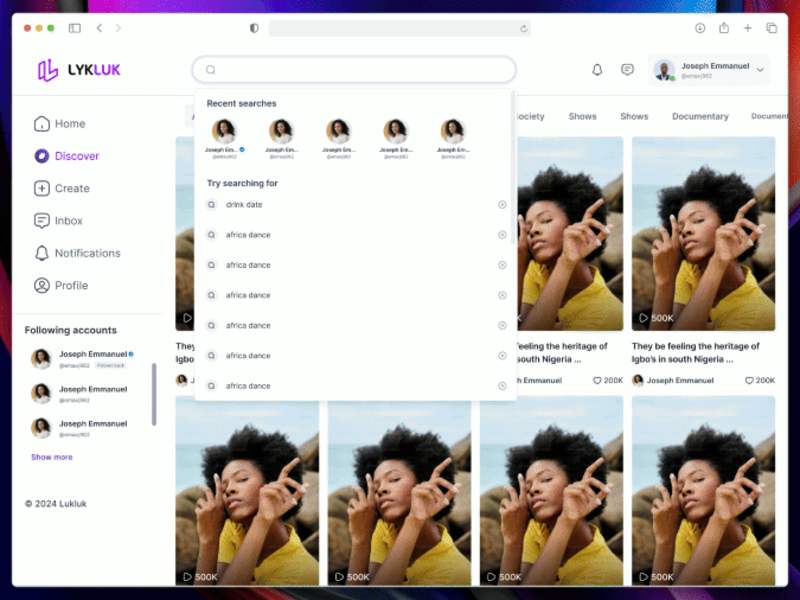This screenshot has height=600, width=800.
Task: Click the "Try searching for" heading
Action: tap(242, 183)
